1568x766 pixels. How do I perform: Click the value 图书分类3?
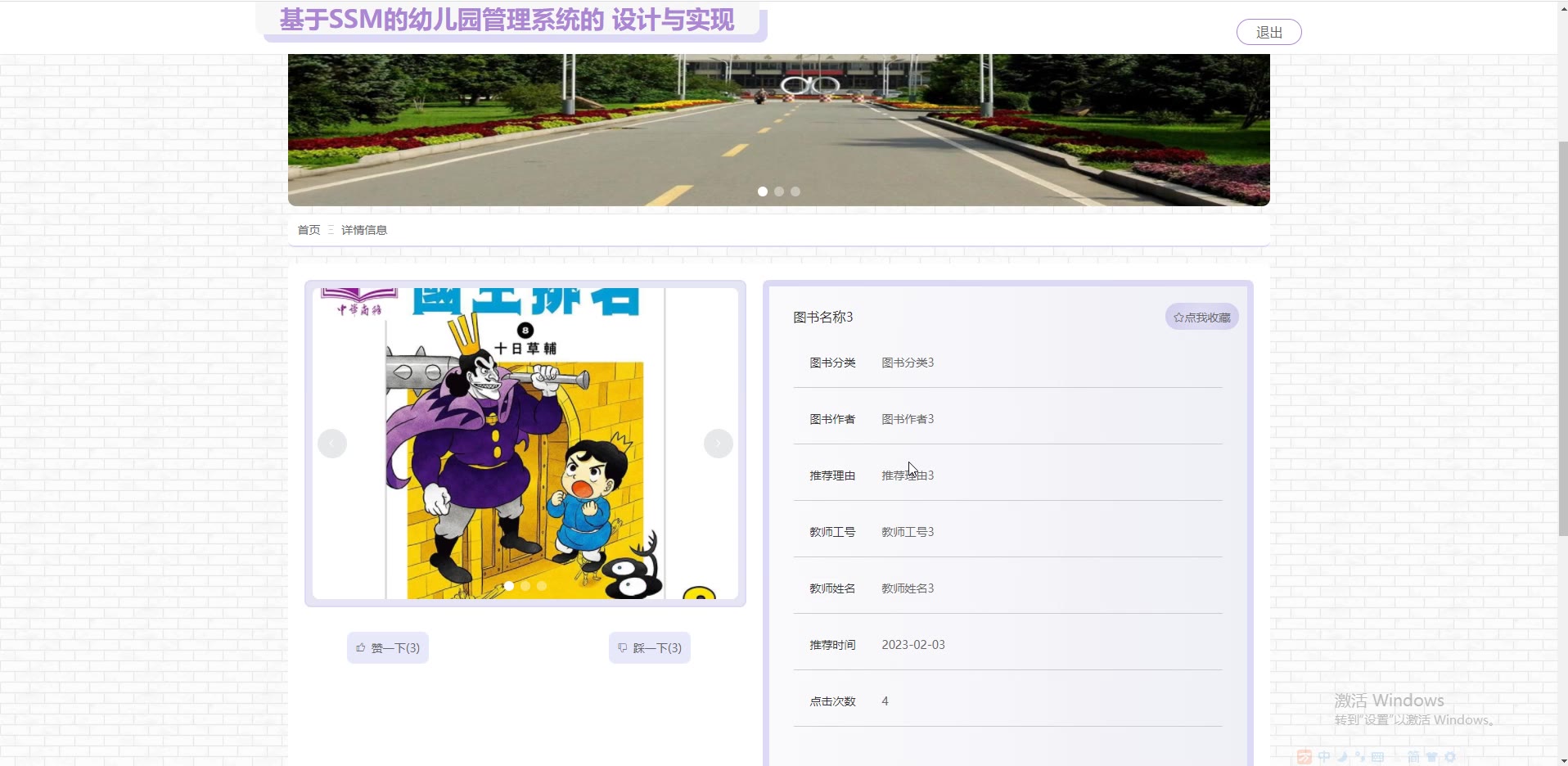908,363
